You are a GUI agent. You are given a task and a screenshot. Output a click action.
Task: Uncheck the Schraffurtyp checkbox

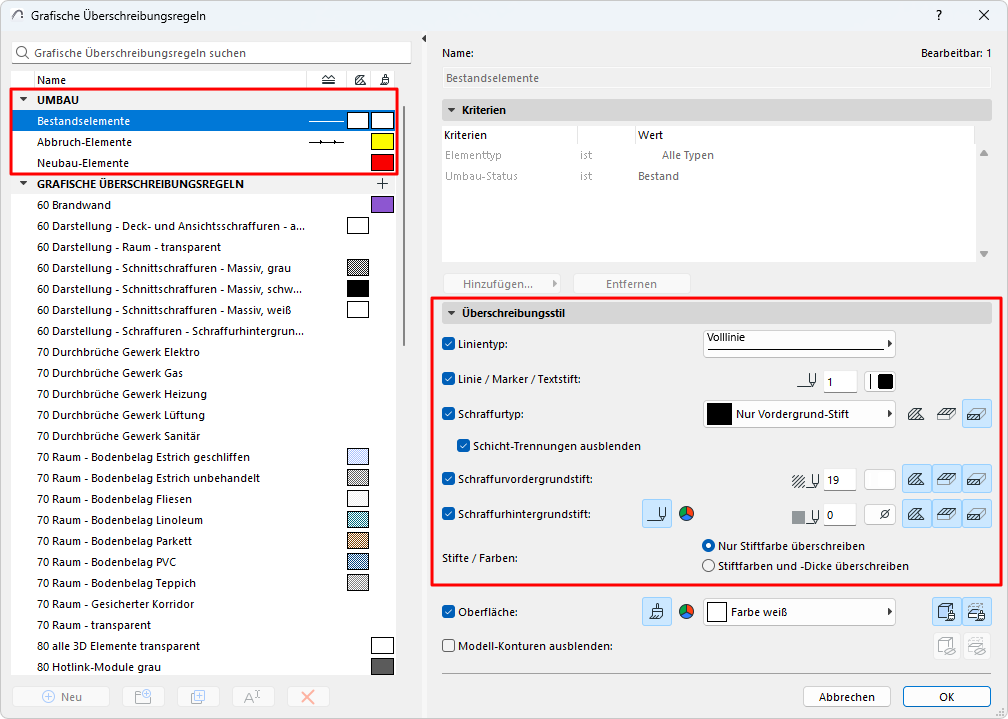449,414
